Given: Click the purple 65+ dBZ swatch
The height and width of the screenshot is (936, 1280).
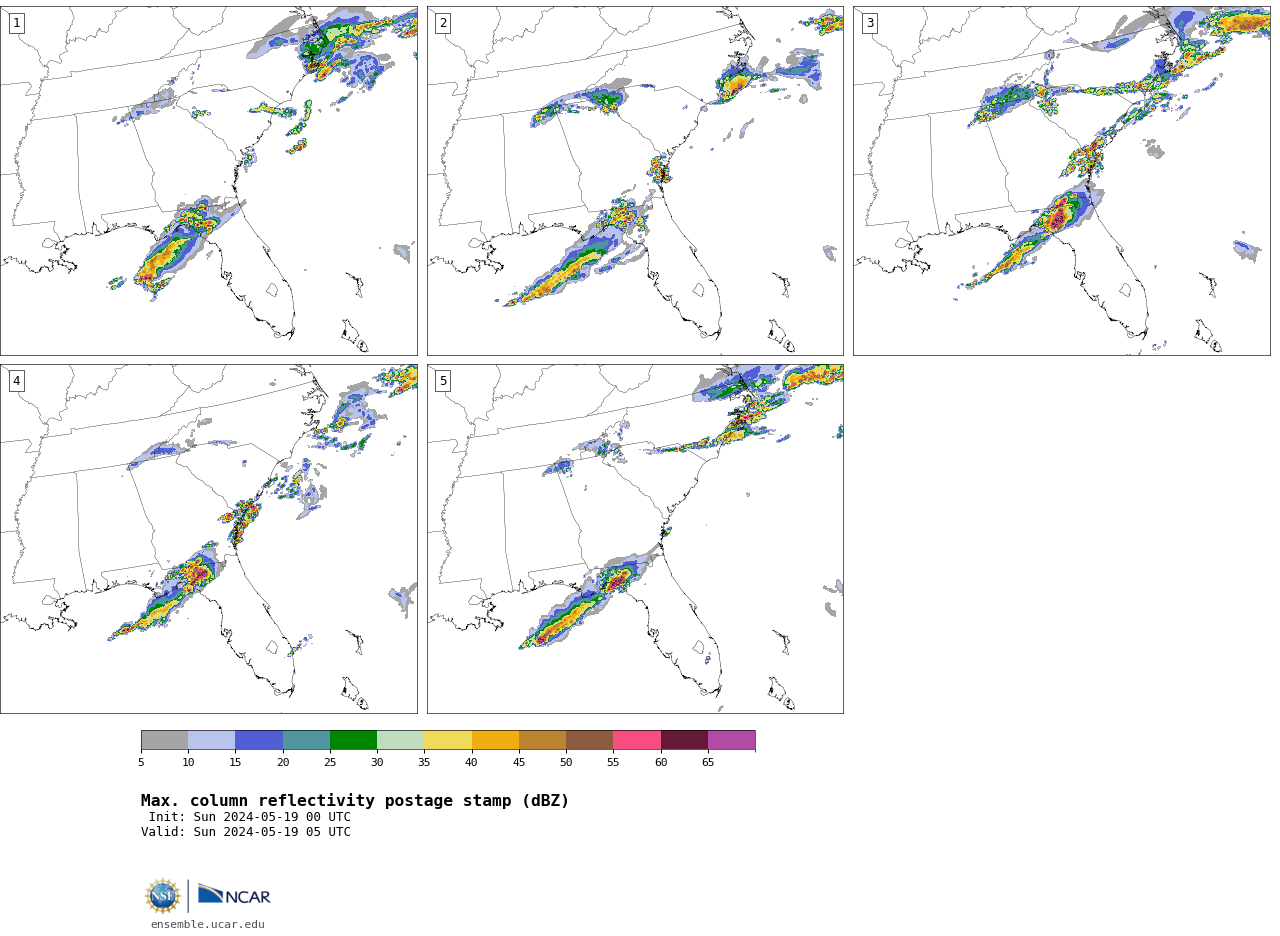Looking at the screenshot, I should click(x=731, y=740).
